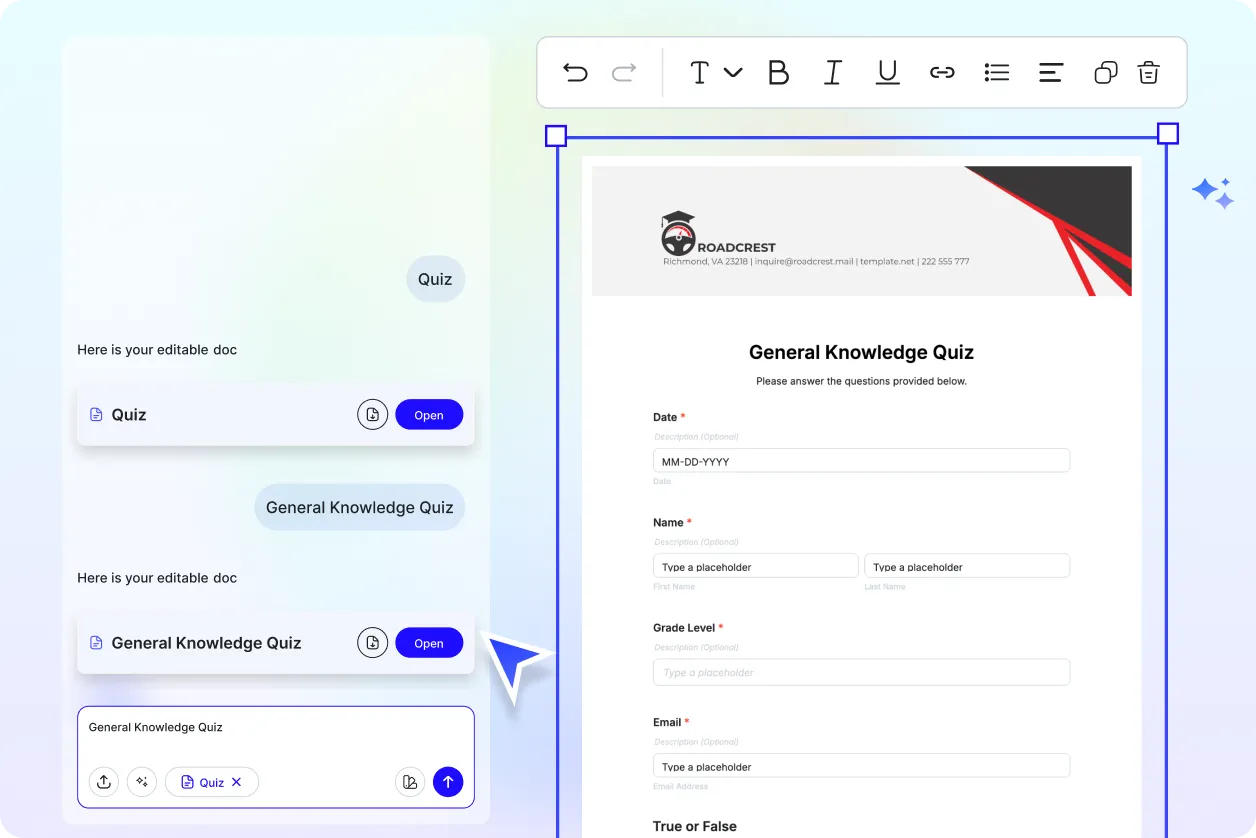1256x838 pixels.
Task: Select the top-right selection handle
Action: 1167,134
